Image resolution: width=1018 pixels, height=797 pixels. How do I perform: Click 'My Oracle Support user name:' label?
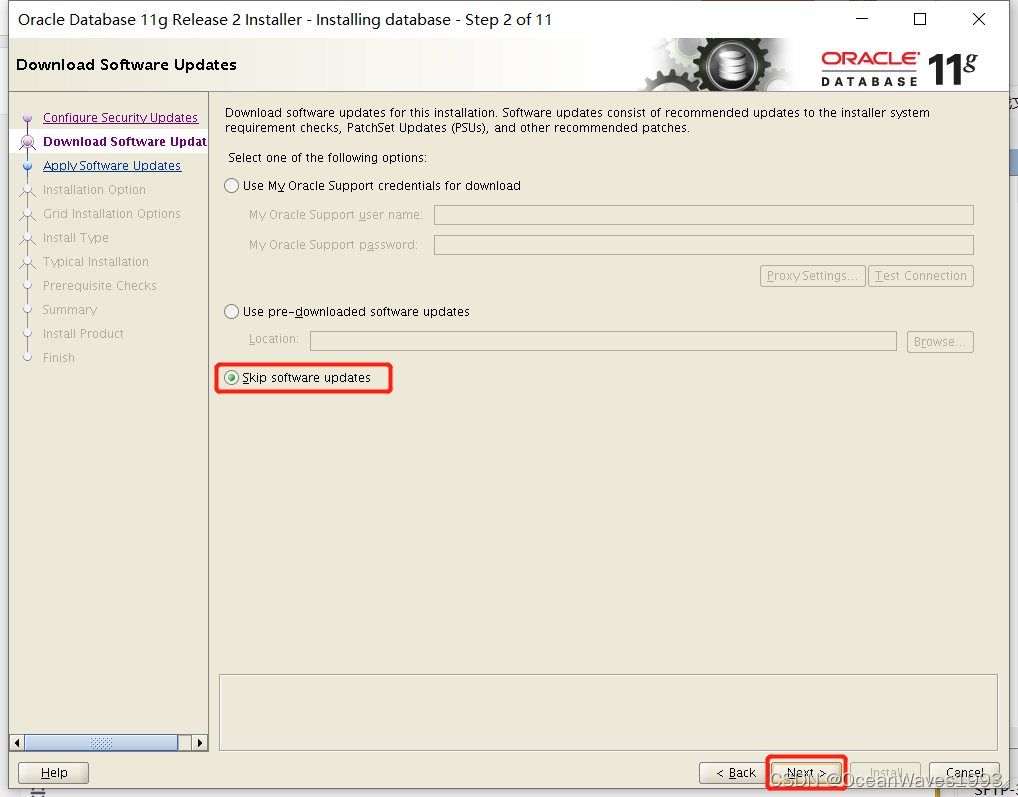(336, 215)
